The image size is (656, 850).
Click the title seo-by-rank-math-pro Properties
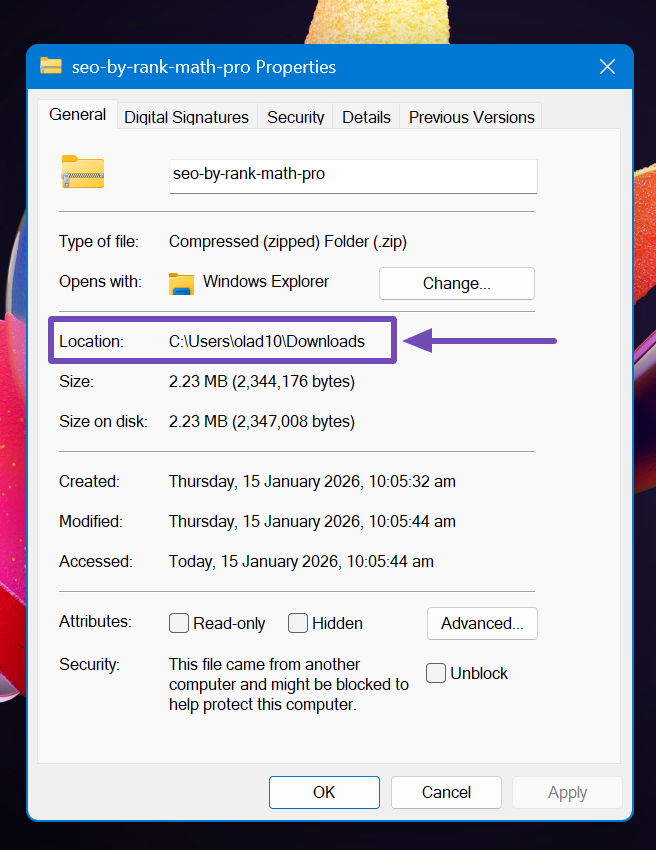[204, 67]
